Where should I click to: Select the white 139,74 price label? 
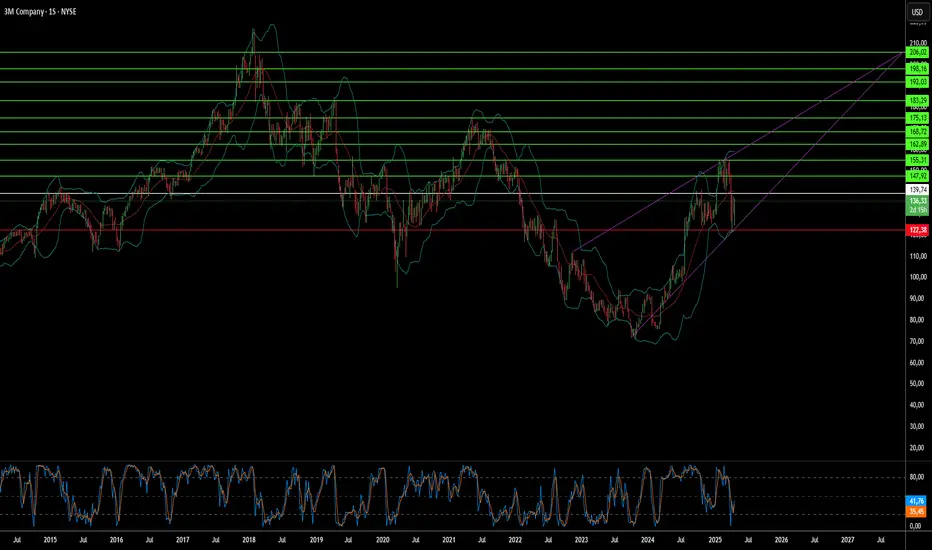coord(917,190)
